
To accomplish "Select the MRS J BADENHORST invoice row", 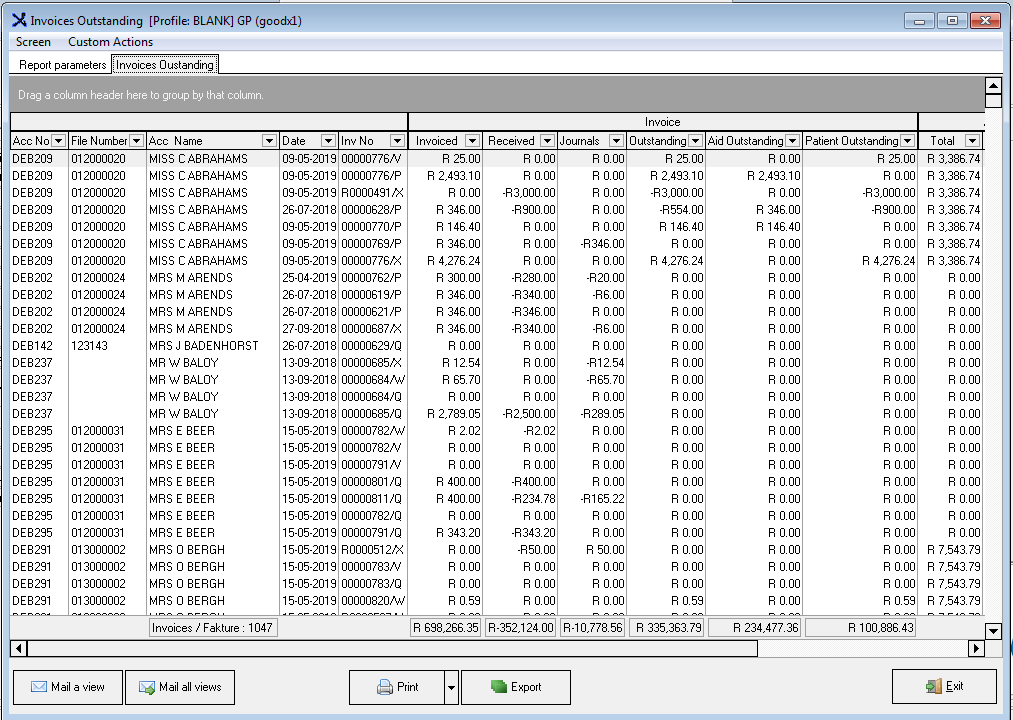I will (x=203, y=346).
